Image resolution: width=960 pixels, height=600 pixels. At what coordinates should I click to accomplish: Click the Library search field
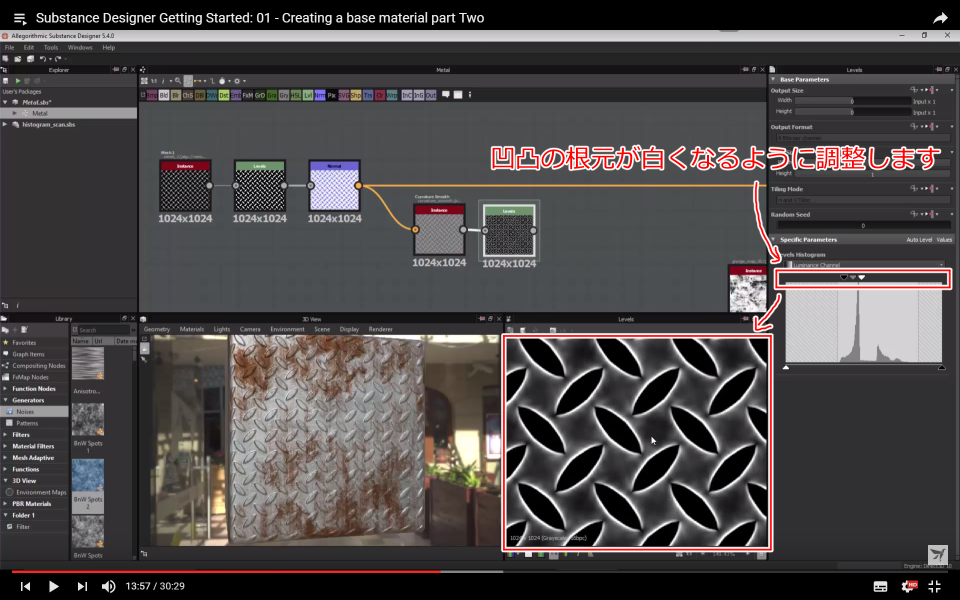pyautogui.click(x=102, y=330)
